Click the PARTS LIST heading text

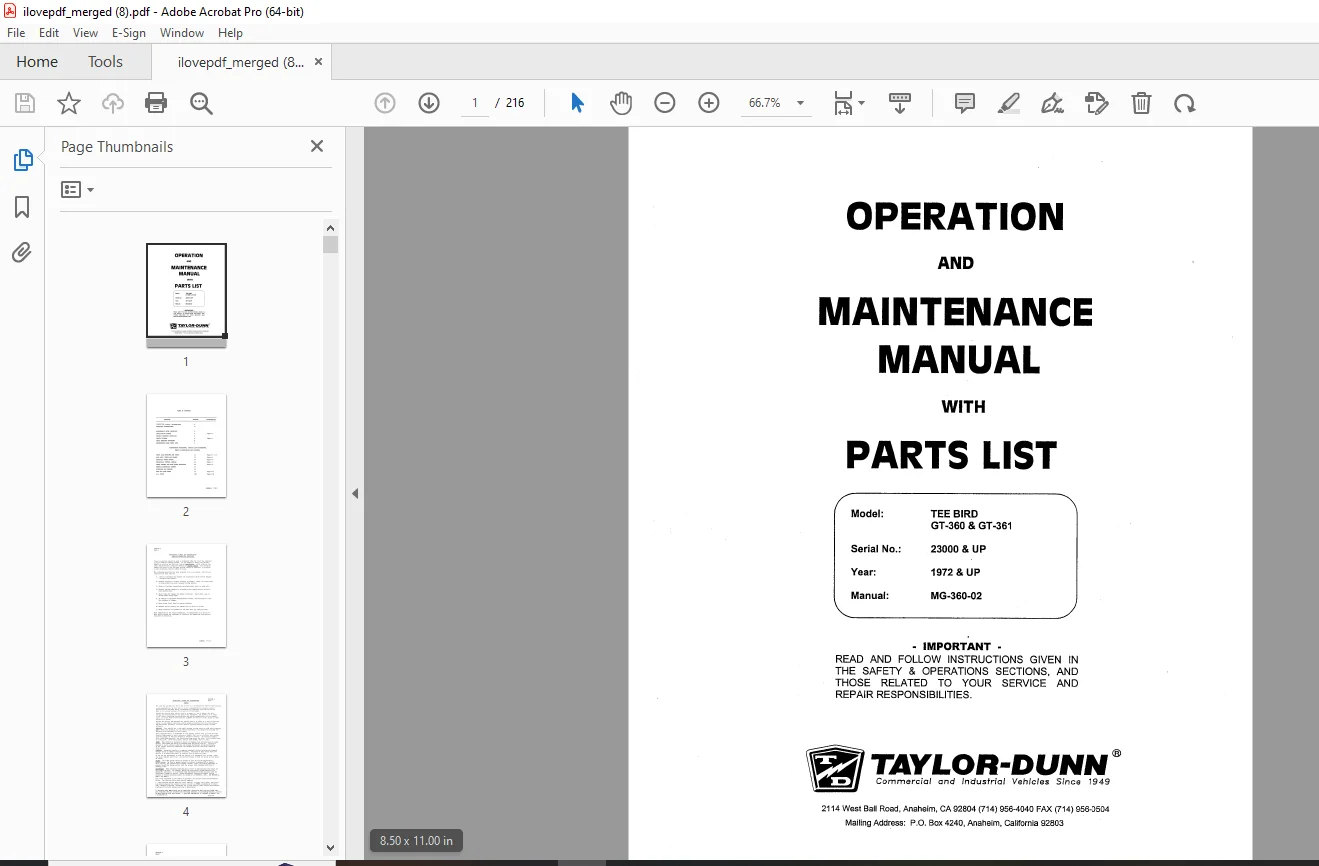click(951, 455)
